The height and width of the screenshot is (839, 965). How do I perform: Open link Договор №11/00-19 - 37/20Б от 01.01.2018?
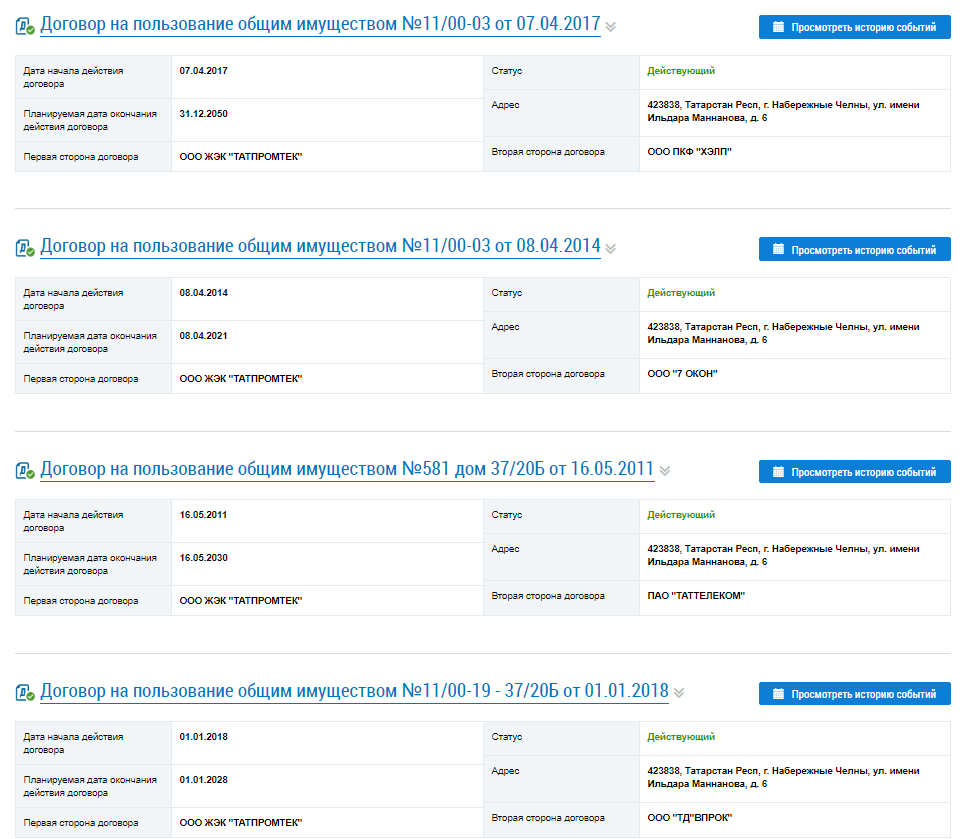[354, 691]
